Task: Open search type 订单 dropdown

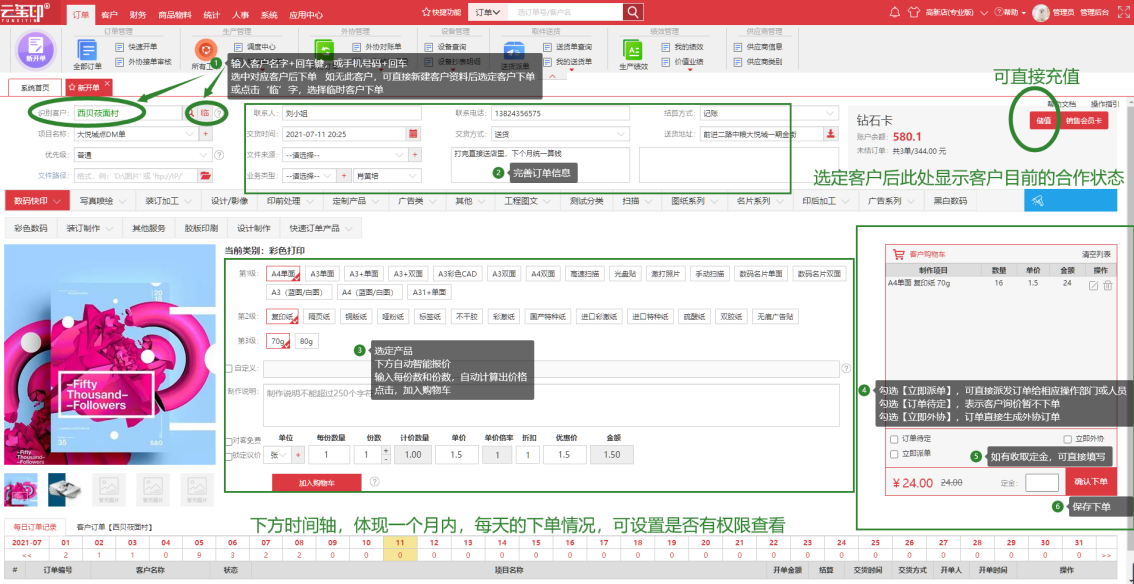Action: 488,12
